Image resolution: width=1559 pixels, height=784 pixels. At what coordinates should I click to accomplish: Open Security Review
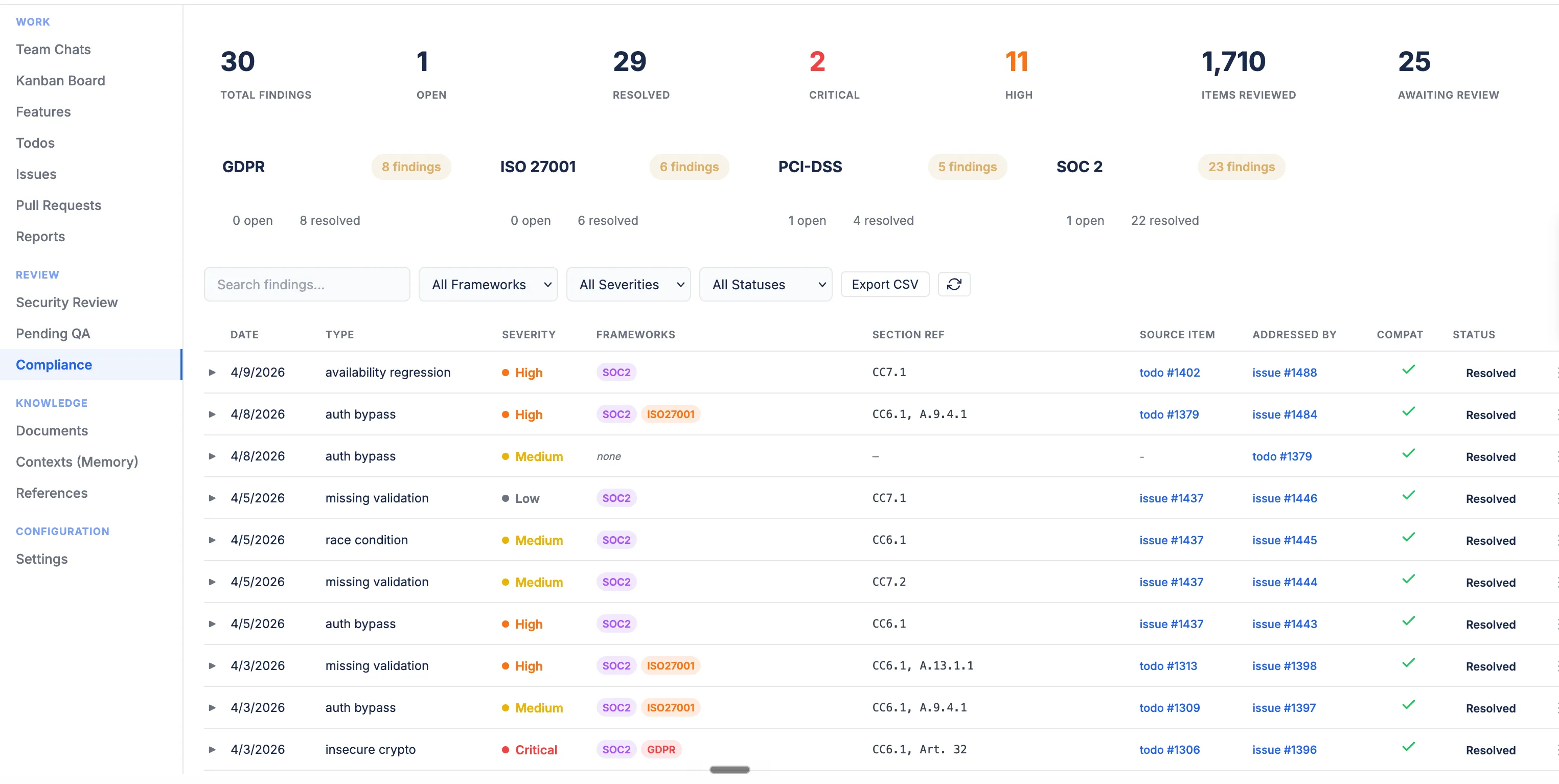66,303
